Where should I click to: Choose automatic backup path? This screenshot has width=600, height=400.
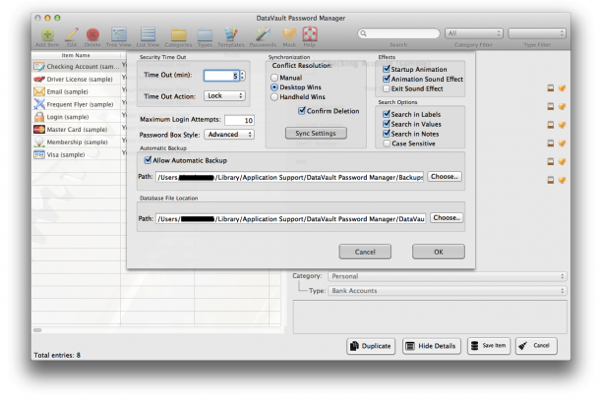pyautogui.click(x=444, y=176)
